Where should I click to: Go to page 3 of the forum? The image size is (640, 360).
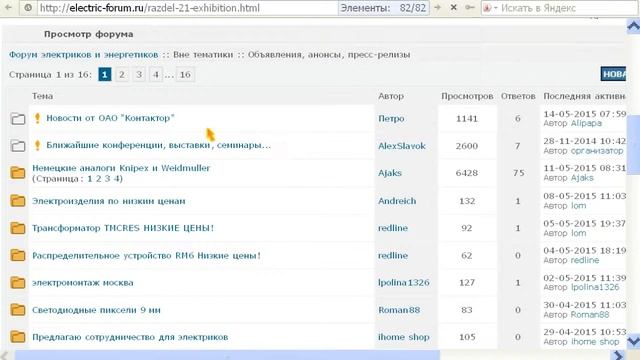pos(139,75)
